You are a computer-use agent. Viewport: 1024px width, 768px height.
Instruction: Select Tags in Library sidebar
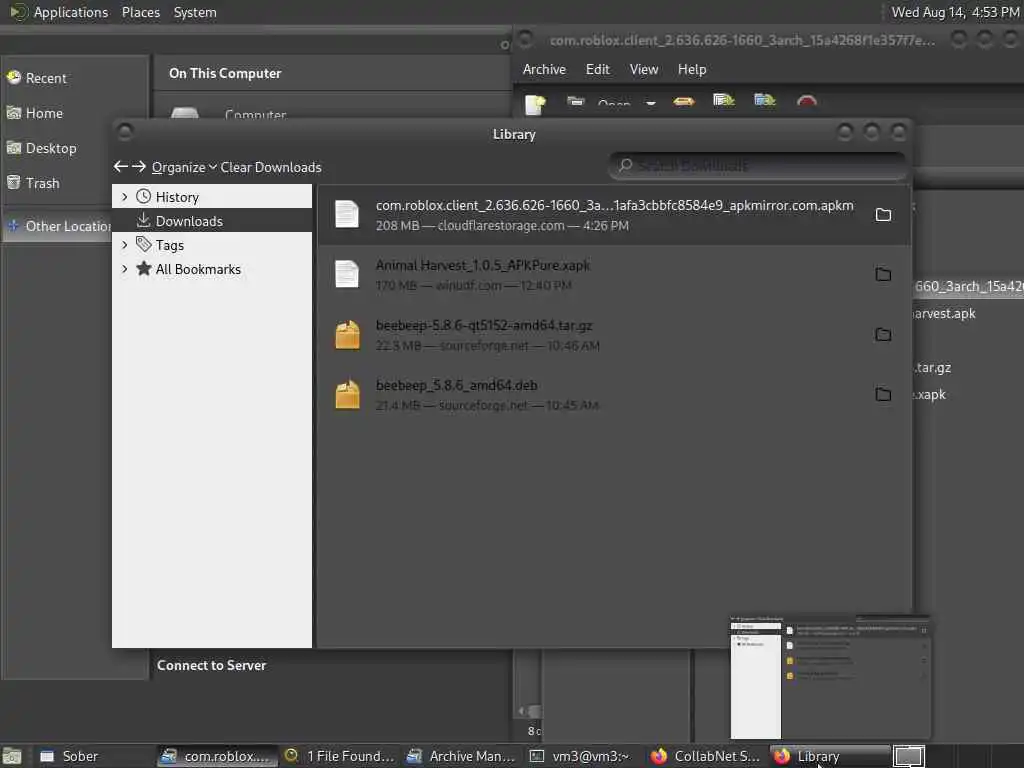pyautogui.click(x=212, y=245)
